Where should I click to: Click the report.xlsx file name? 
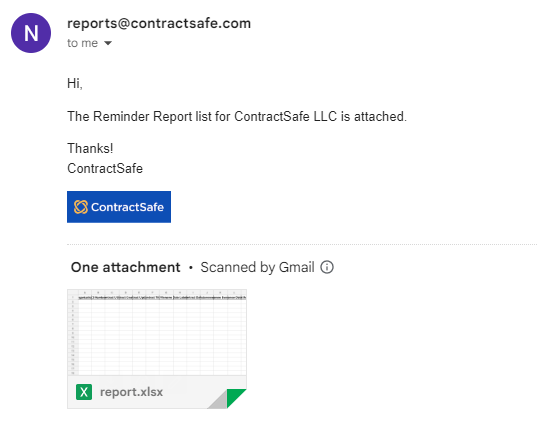pos(131,392)
